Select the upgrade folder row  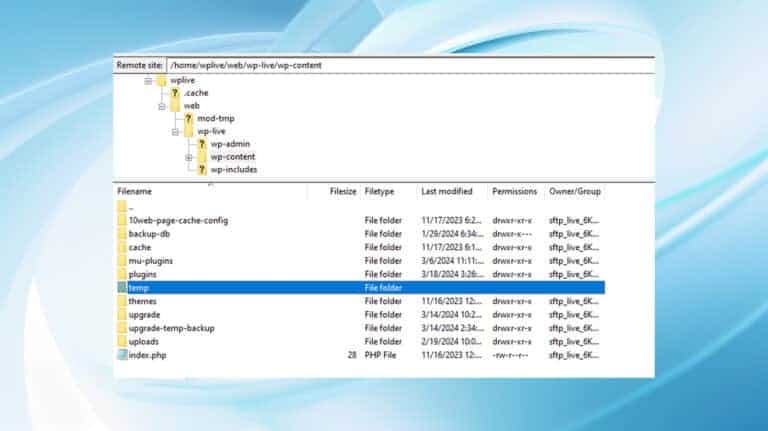pos(360,315)
